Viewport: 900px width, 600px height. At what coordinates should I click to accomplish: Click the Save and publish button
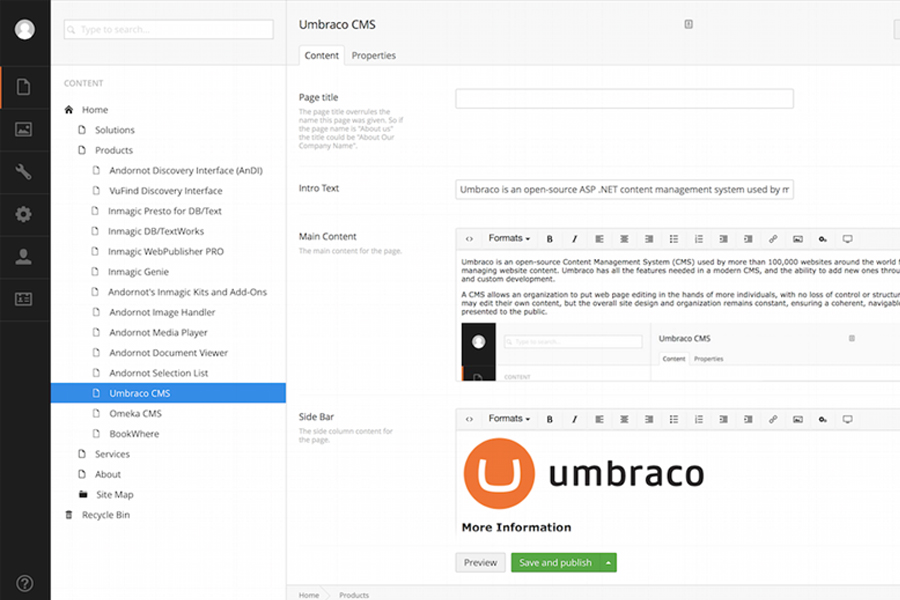[555, 563]
